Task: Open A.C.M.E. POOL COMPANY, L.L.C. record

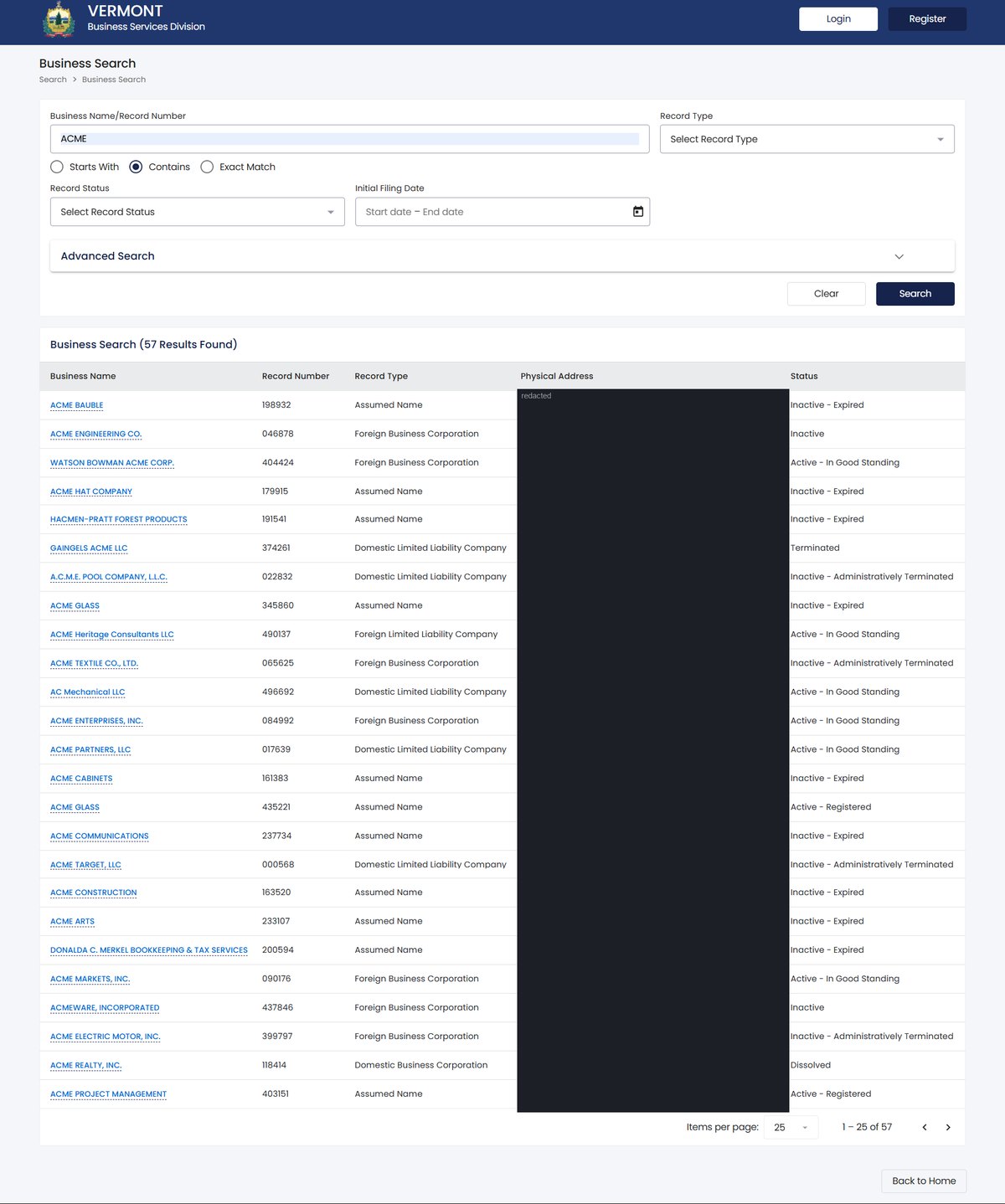Action: [109, 577]
